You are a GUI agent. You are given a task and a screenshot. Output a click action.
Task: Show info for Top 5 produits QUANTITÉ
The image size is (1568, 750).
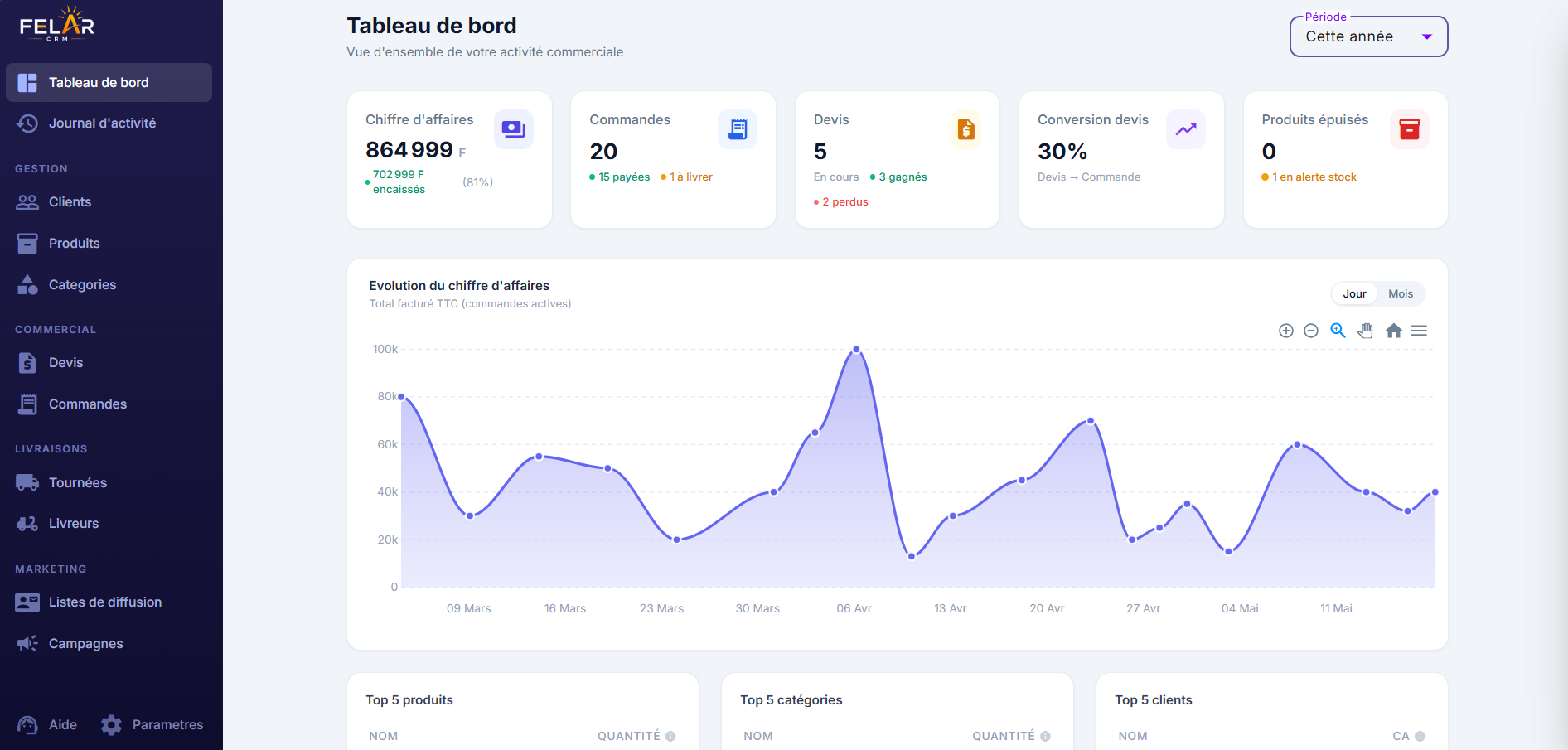pos(670,736)
